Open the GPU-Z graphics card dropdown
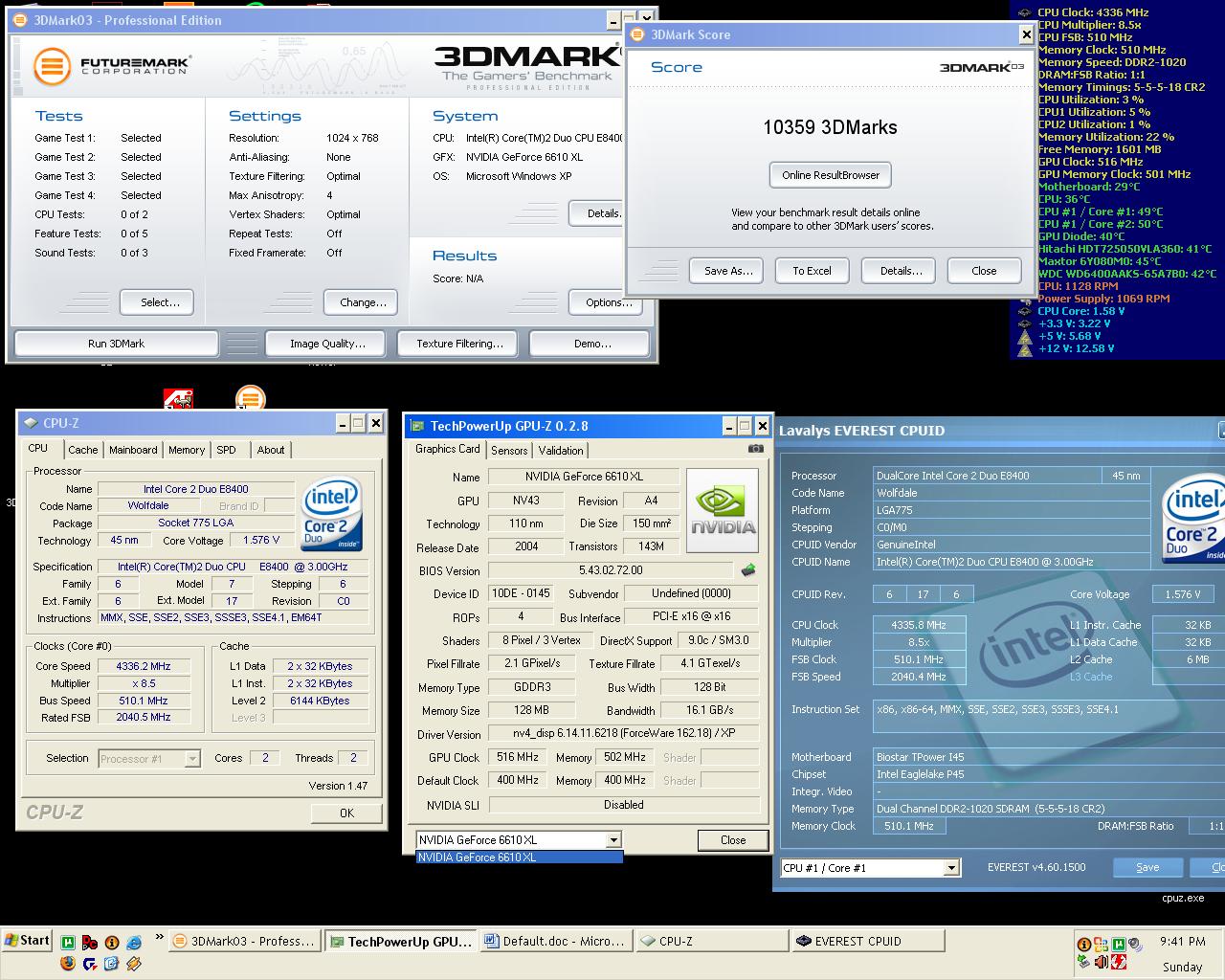Image resolution: width=1225 pixels, height=980 pixels. pyautogui.click(x=613, y=840)
